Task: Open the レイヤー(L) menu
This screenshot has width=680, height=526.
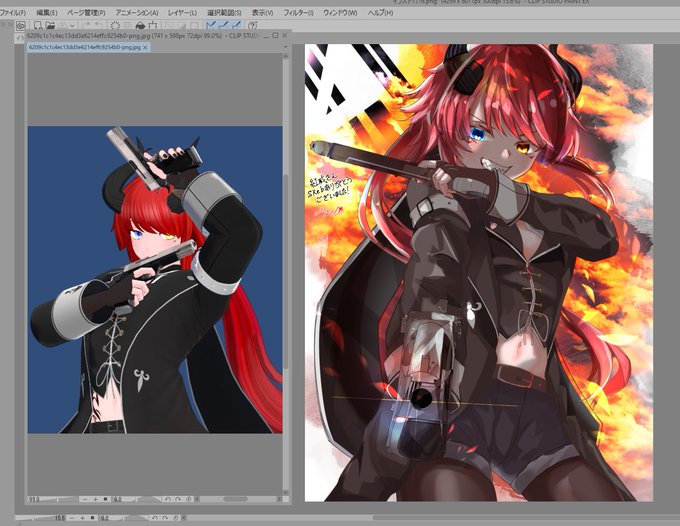Action: 182,13
